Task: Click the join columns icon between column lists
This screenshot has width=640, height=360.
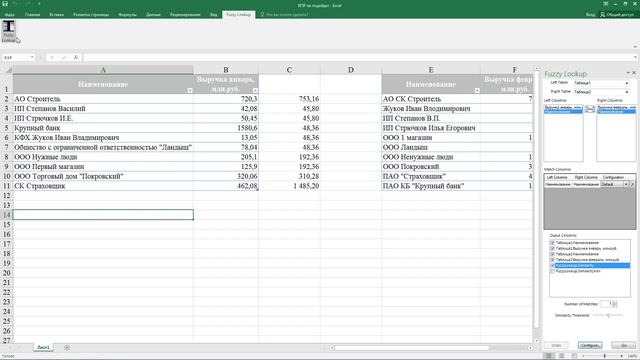Action: 590,109
